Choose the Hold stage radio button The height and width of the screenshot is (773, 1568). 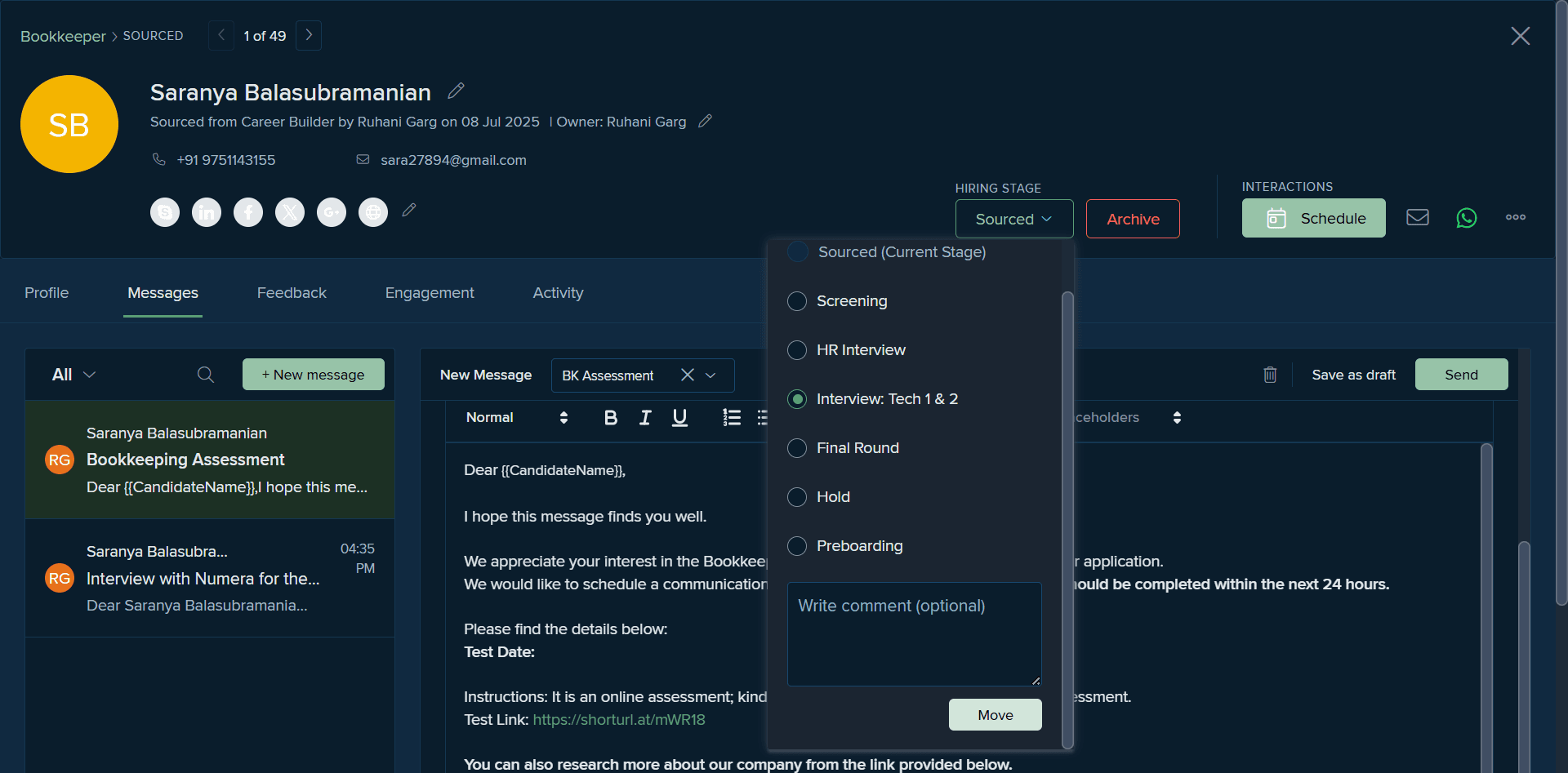coord(797,497)
